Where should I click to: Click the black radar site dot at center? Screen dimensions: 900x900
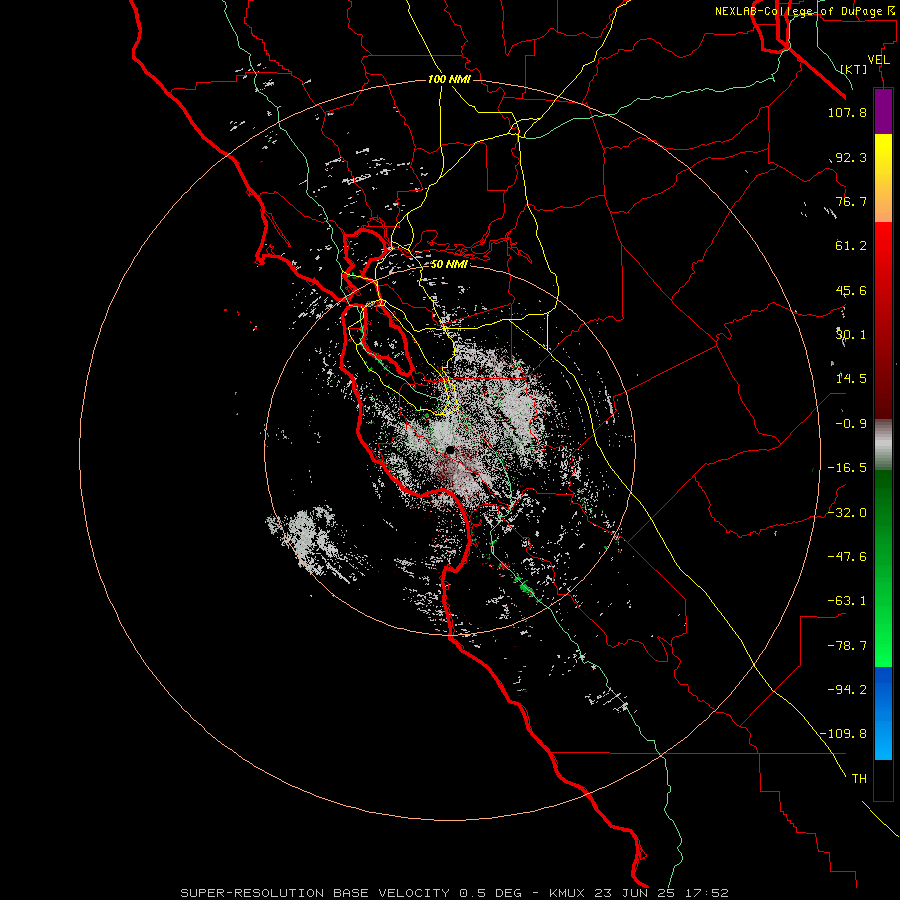coord(450,450)
